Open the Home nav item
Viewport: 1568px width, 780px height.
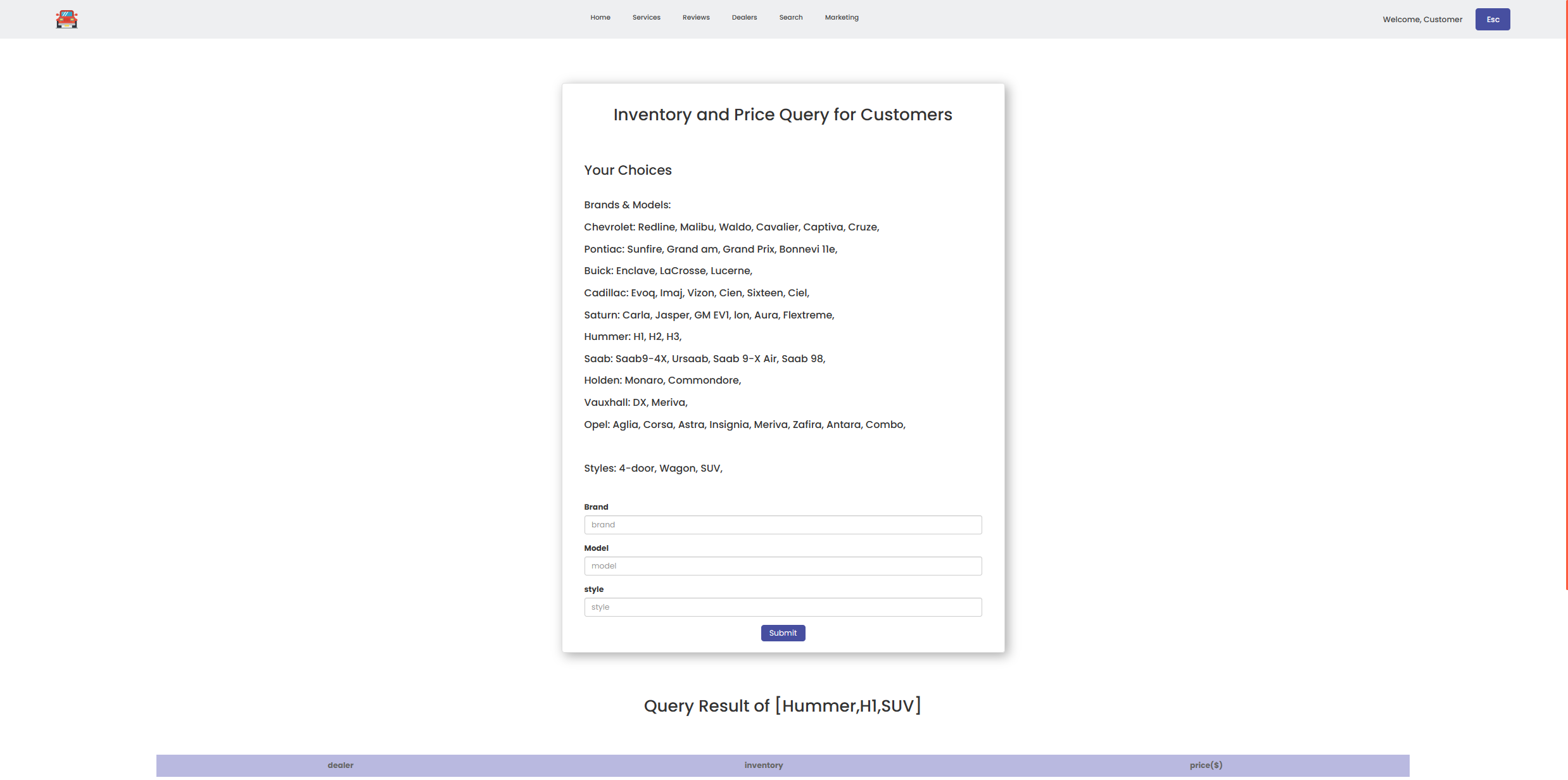(x=600, y=18)
